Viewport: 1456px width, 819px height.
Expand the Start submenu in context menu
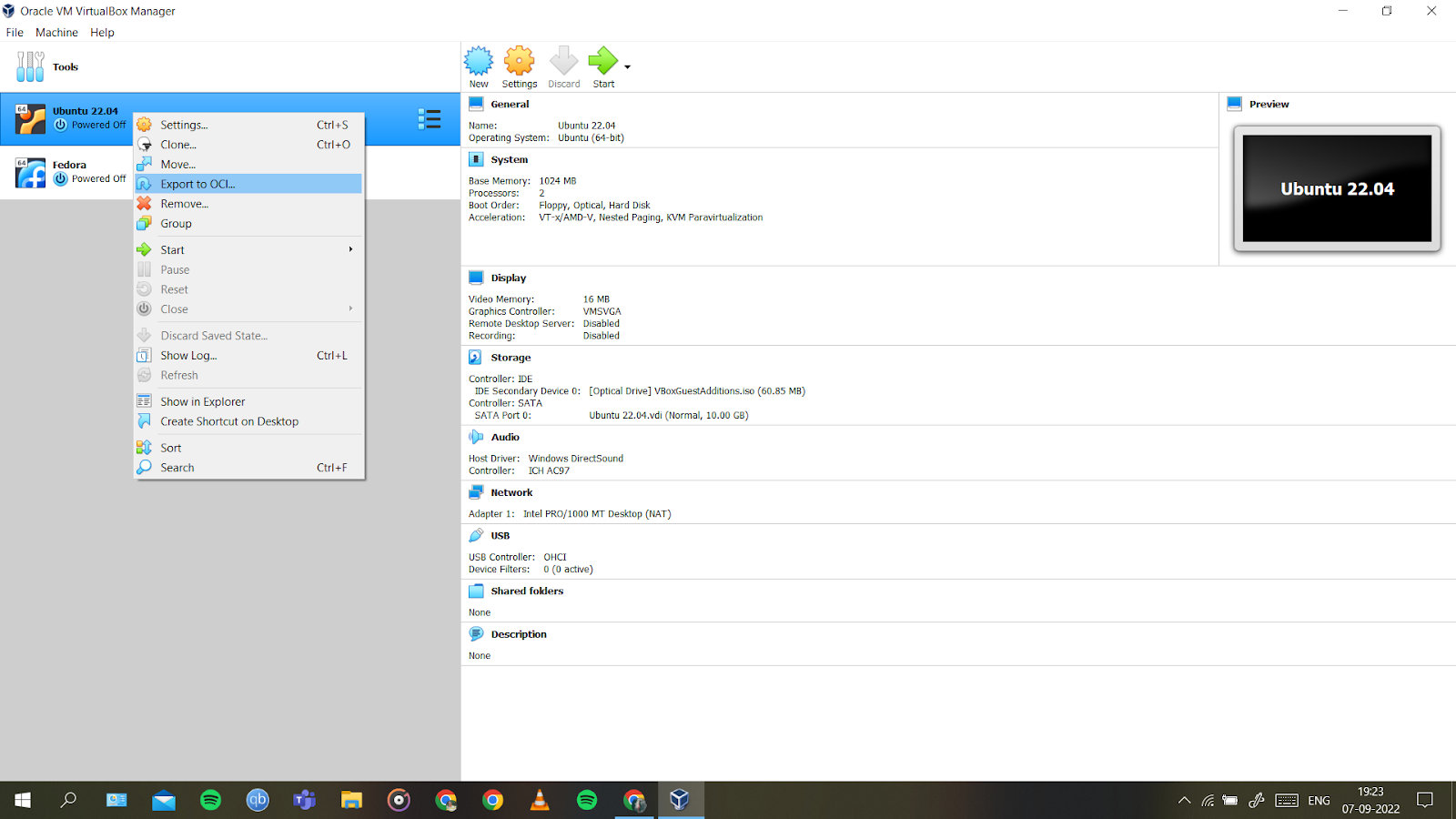coord(248,250)
